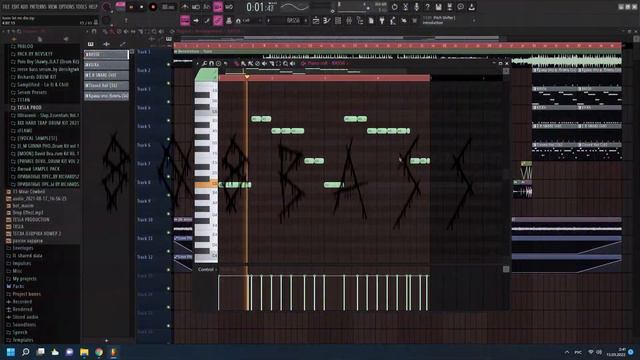Select the paint brush tool in piano roll
Screen dimensions: 640x360
coord(243,64)
